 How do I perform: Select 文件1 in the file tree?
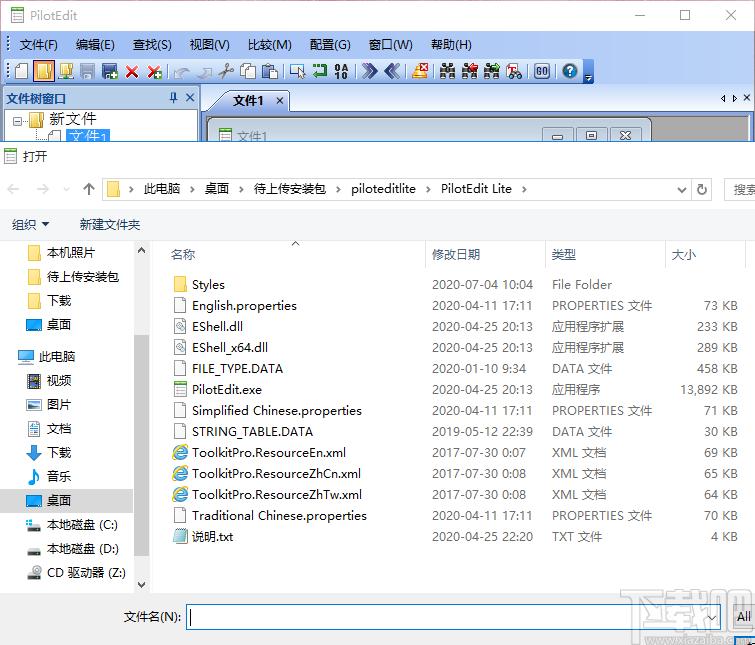pos(88,135)
